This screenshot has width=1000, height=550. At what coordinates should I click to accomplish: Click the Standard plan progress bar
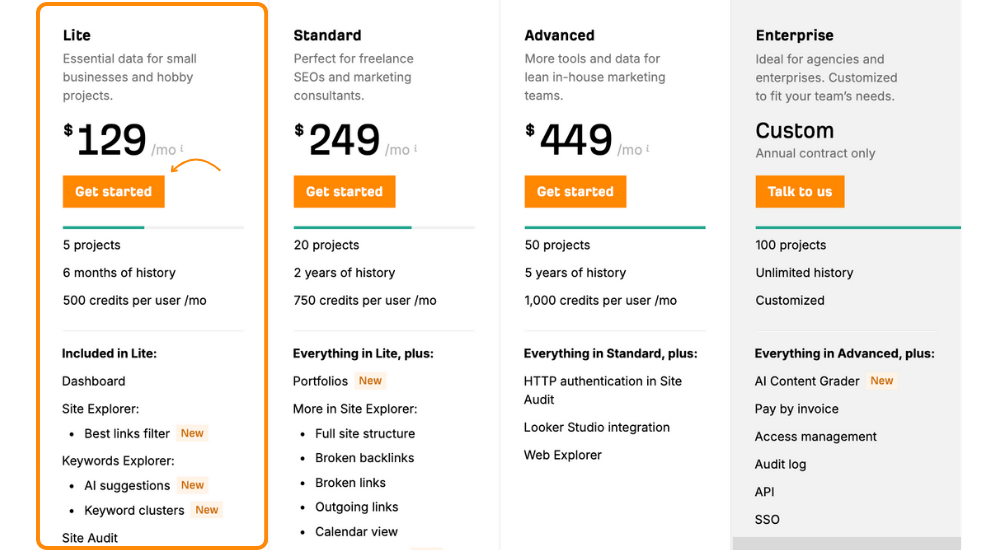point(384,227)
